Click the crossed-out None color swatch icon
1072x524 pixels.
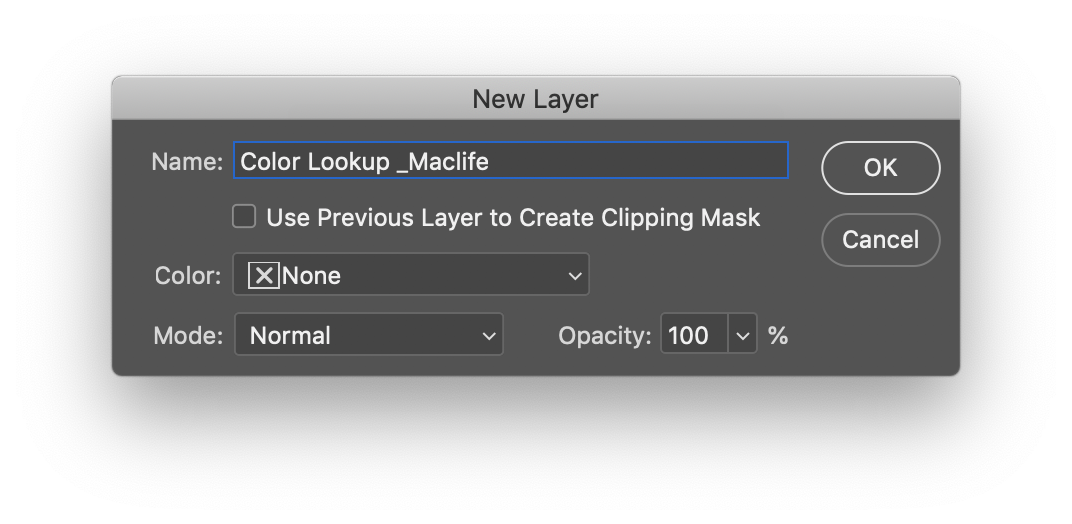click(263, 276)
